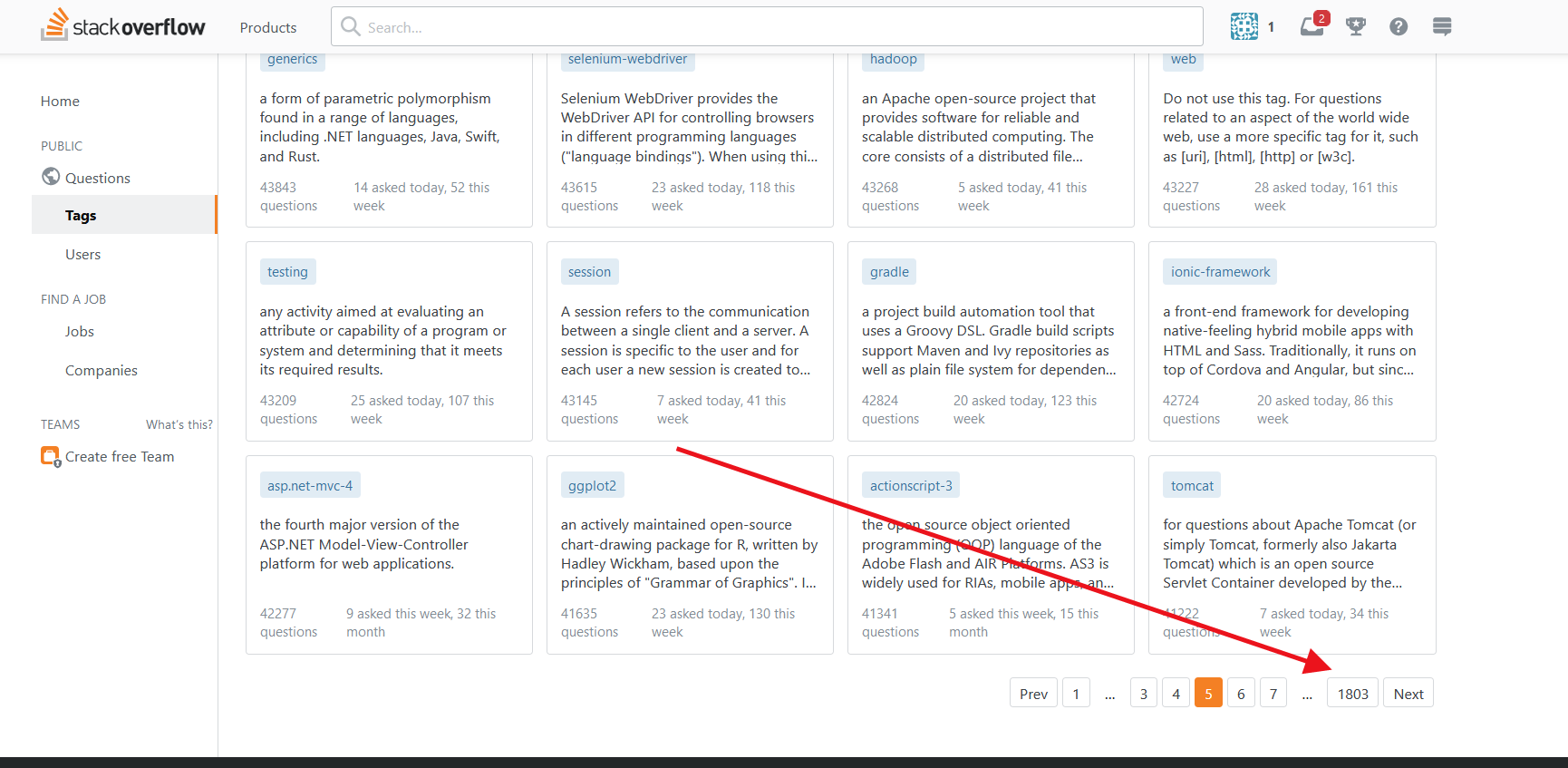Open the gradle tag
Screen dimensions: 1568x768
889,272
